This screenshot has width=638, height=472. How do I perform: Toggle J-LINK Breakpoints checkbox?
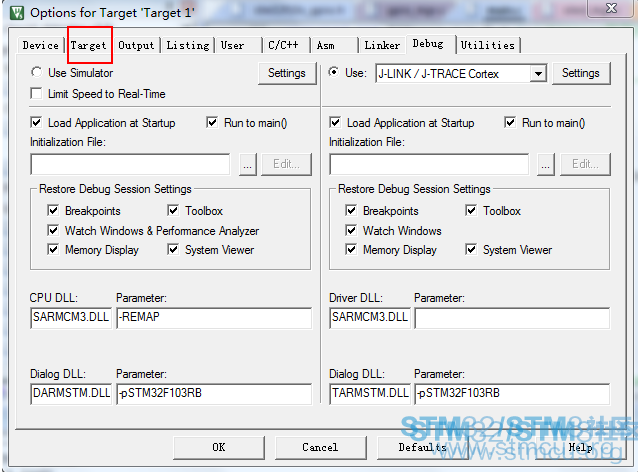point(351,210)
